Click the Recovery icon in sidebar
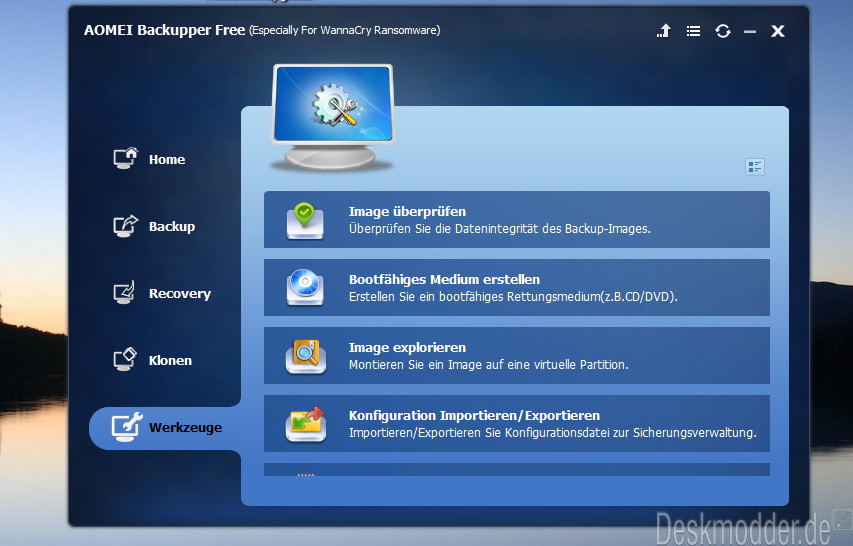This screenshot has height=546, width=853. (124, 293)
